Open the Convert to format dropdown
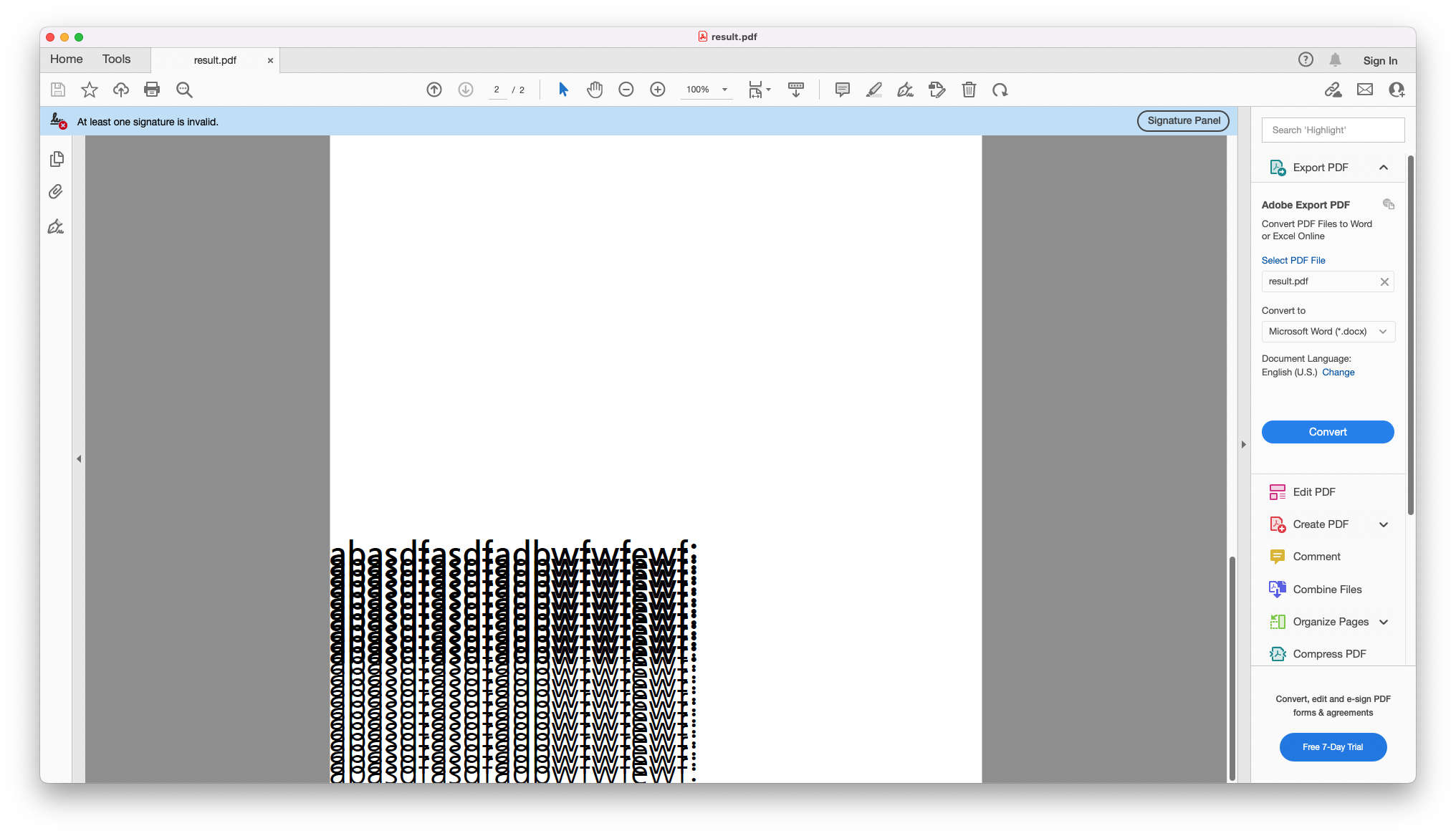Viewport: 1456px width, 836px height. pos(1328,332)
